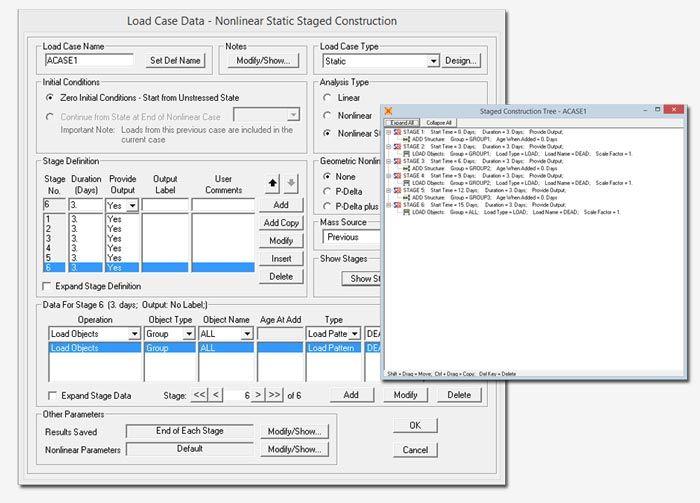Click the STAGE 4 icon in tree
The image size is (700, 503).
coord(397,176)
